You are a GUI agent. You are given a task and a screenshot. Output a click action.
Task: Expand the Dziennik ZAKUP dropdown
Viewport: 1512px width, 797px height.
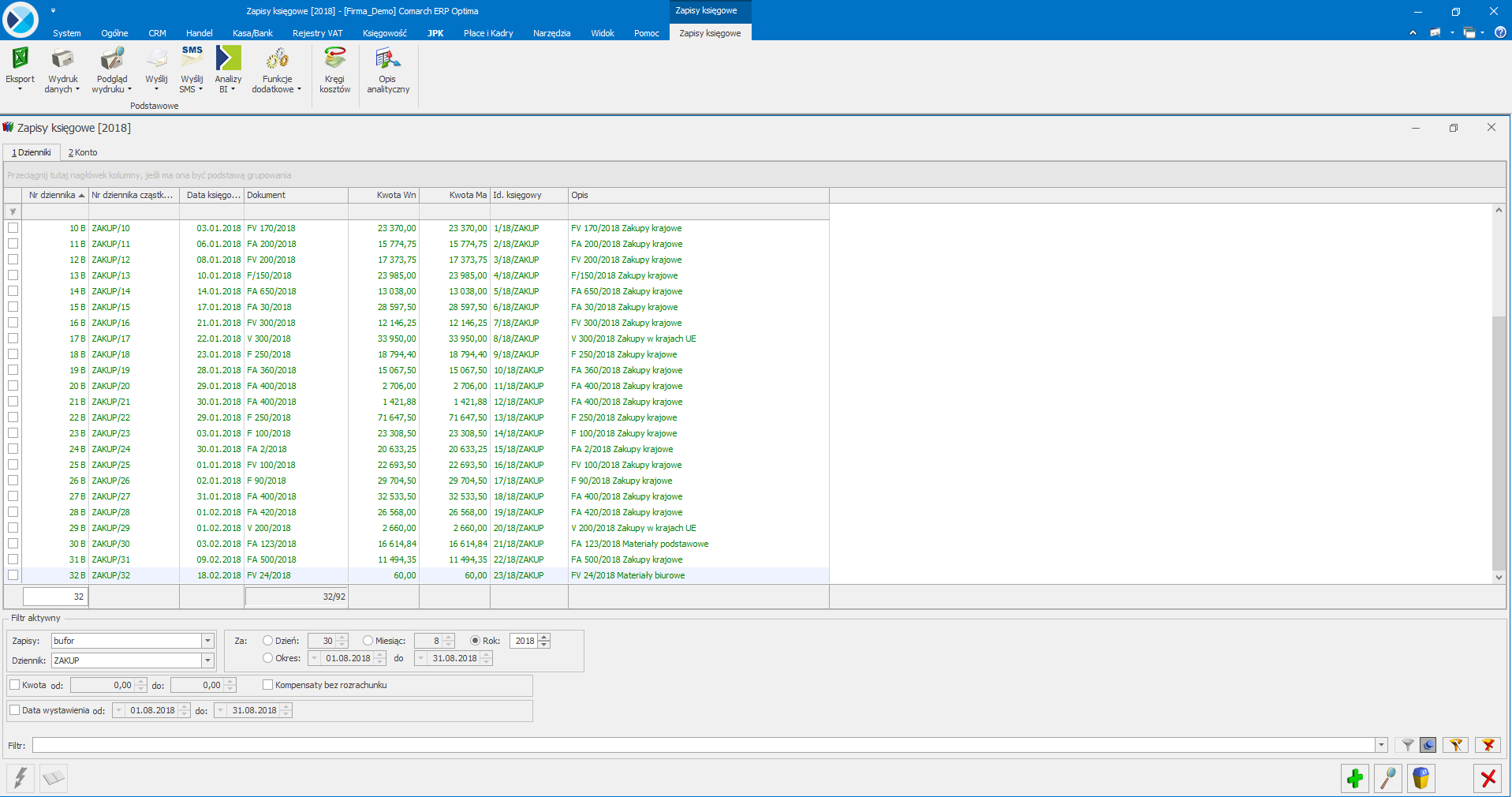(208, 660)
